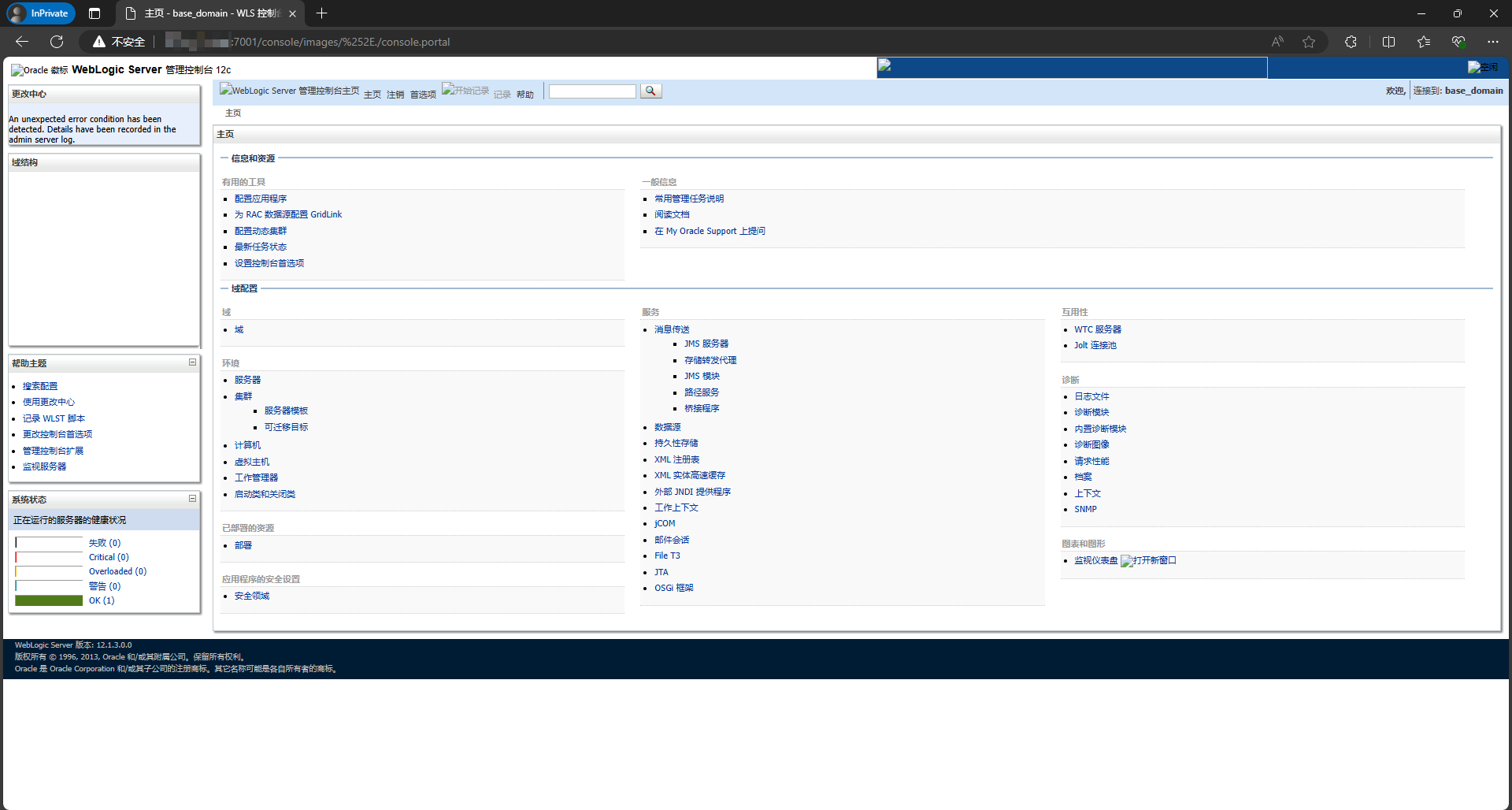
Task: Open the 部署 link
Action: click(x=243, y=545)
